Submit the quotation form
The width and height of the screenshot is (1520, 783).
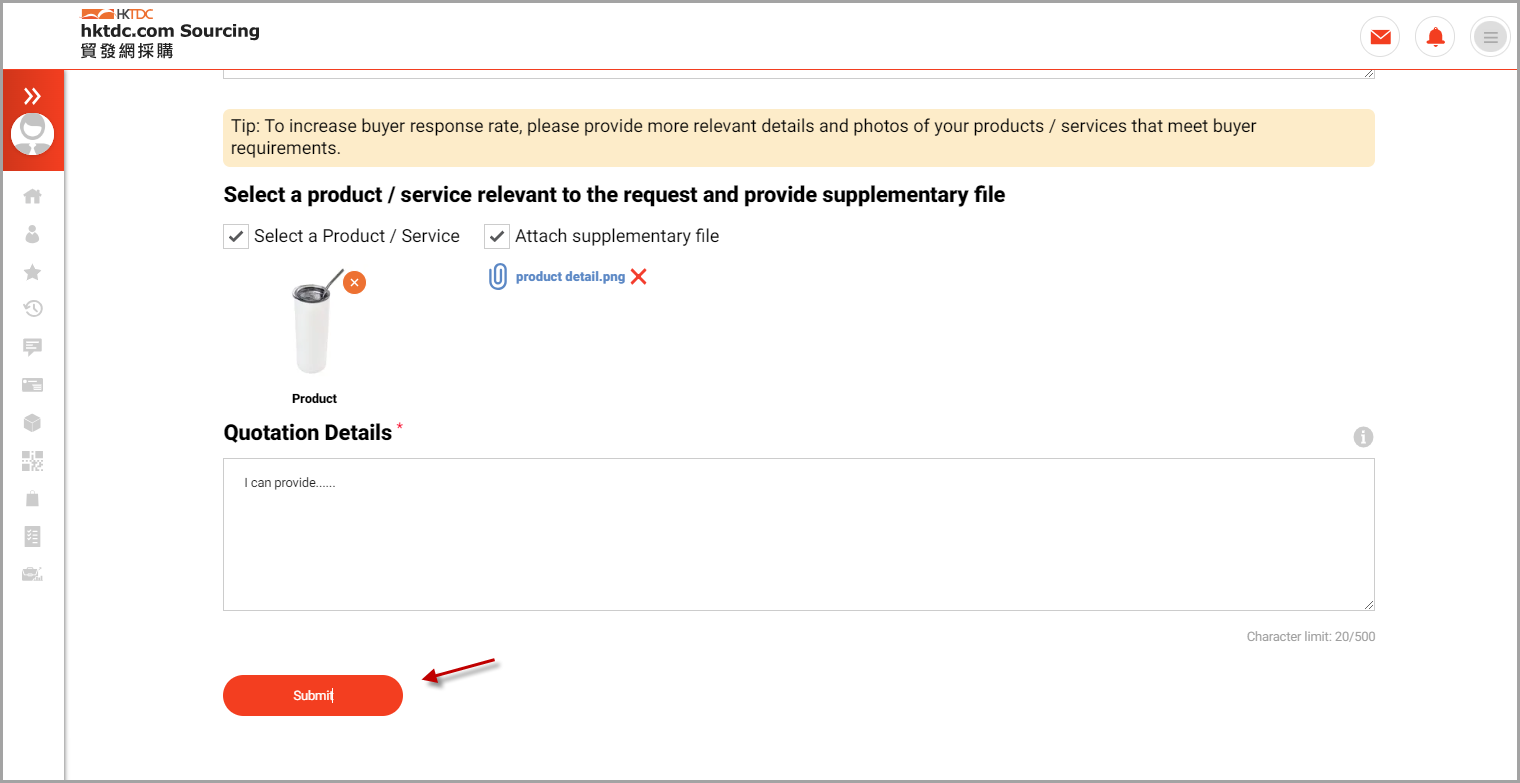pyautogui.click(x=313, y=695)
